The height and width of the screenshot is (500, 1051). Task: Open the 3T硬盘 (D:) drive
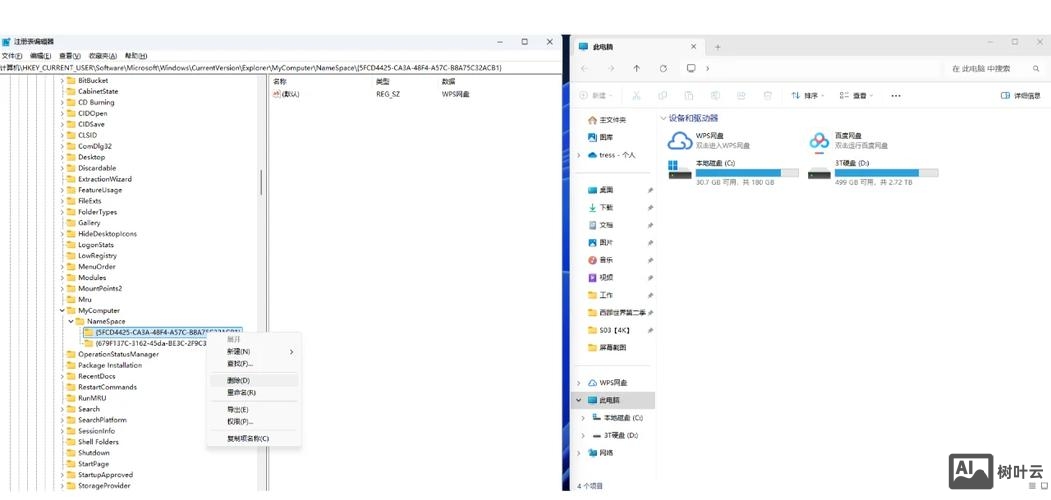(x=820, y=169)
